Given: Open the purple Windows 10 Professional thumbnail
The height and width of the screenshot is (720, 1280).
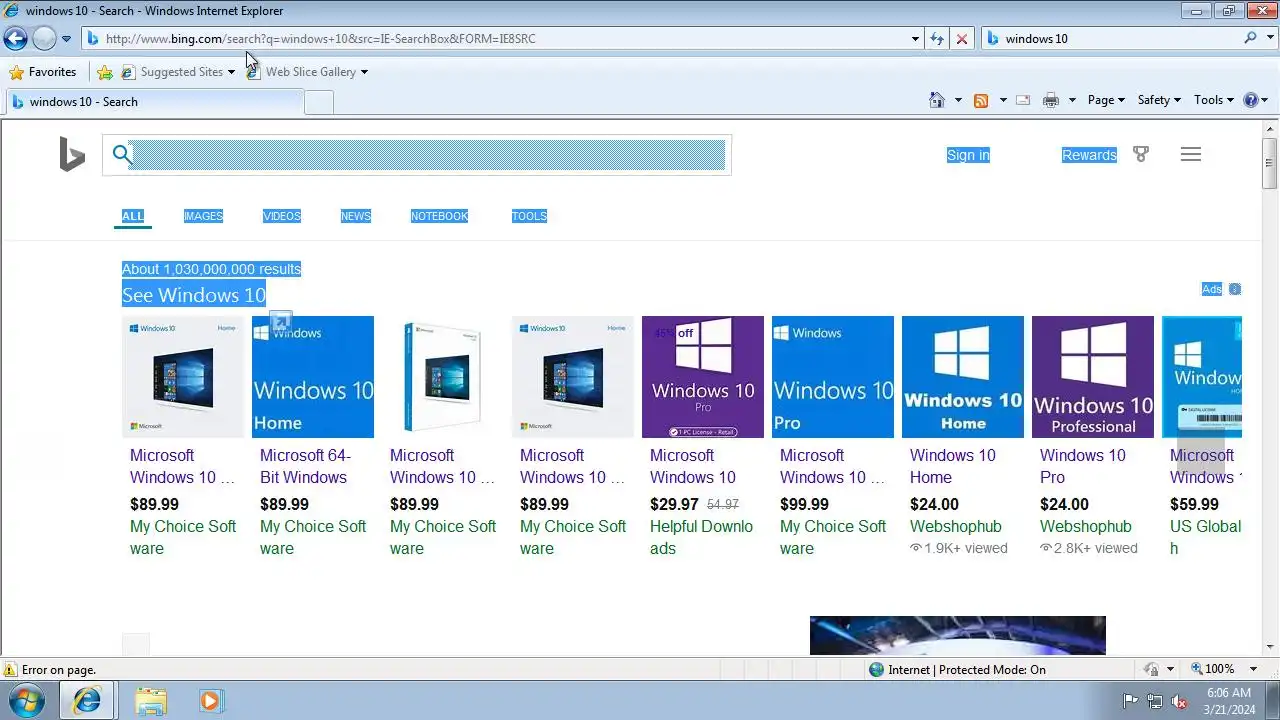Looking at the screenshot, I should tap(1093, 377).
